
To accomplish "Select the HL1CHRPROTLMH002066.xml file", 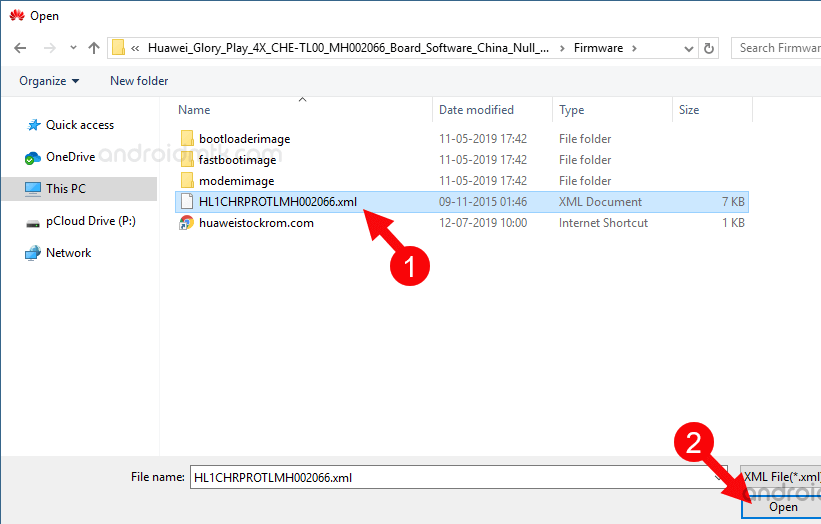I will (277, 202).
